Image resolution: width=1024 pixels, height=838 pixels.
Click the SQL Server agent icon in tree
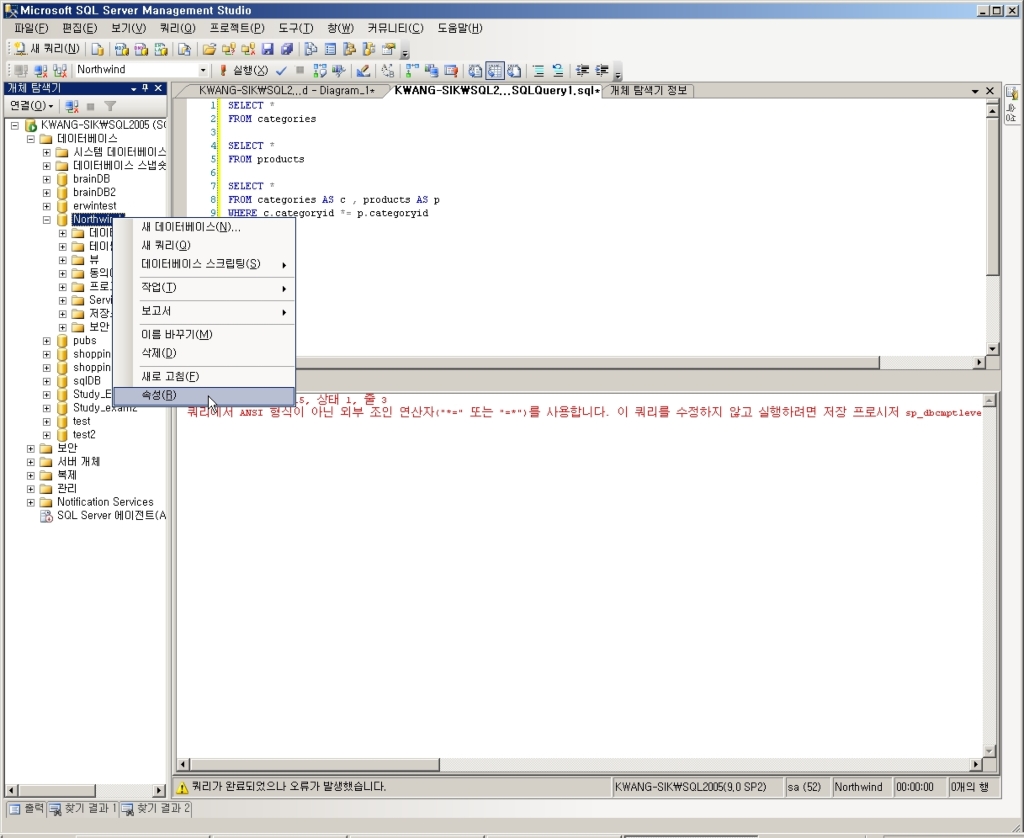click(x=46, y=516)
